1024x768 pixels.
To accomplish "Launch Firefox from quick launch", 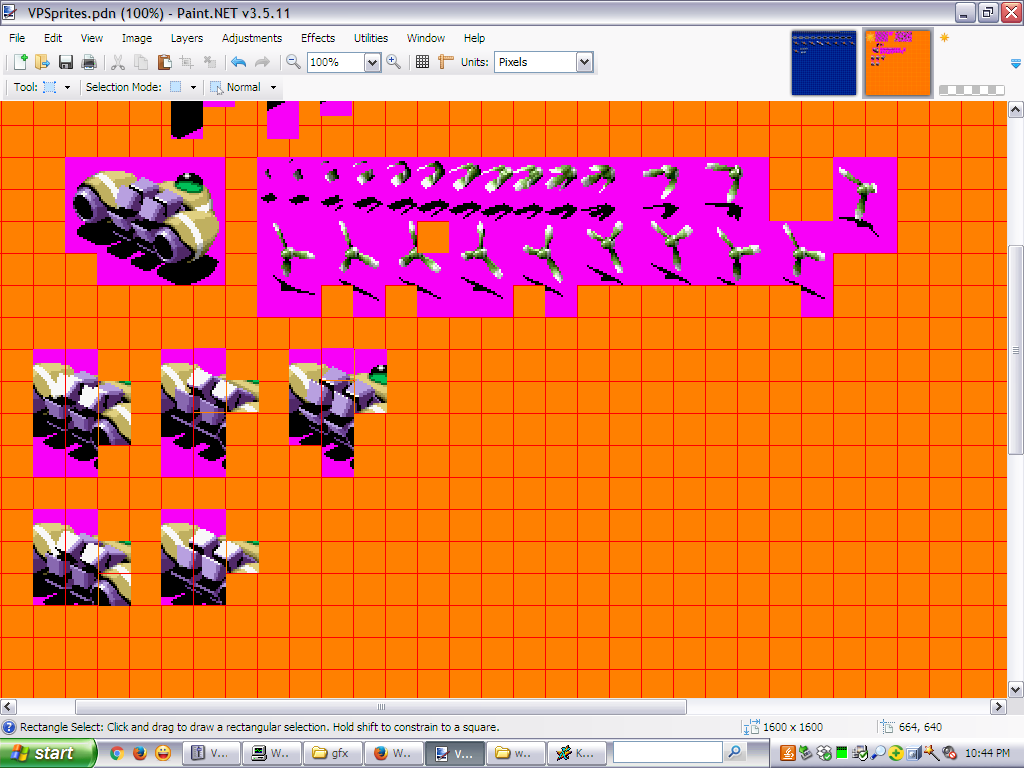I will tap(140, 753).
